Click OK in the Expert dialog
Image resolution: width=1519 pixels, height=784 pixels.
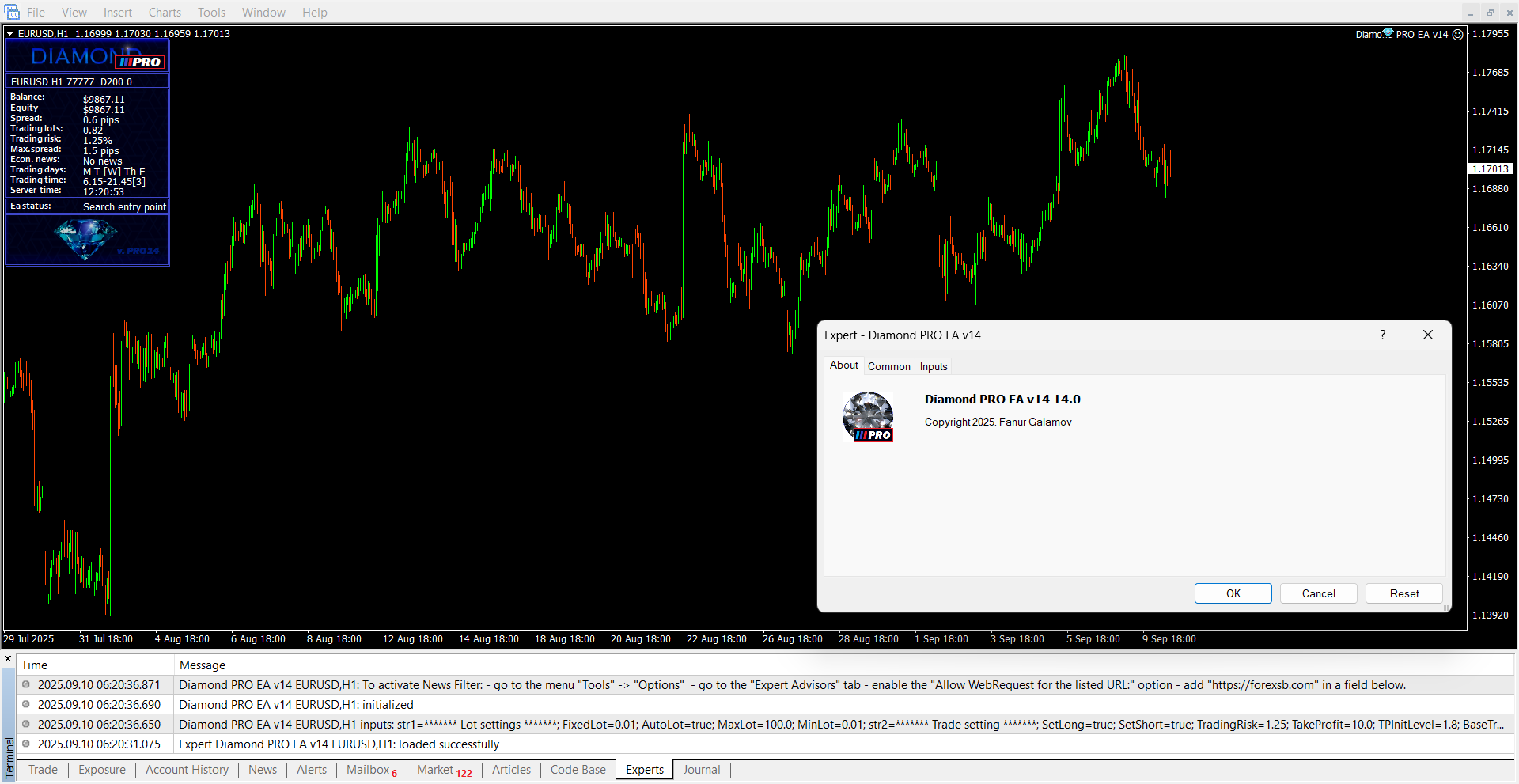pos(1233,593)
